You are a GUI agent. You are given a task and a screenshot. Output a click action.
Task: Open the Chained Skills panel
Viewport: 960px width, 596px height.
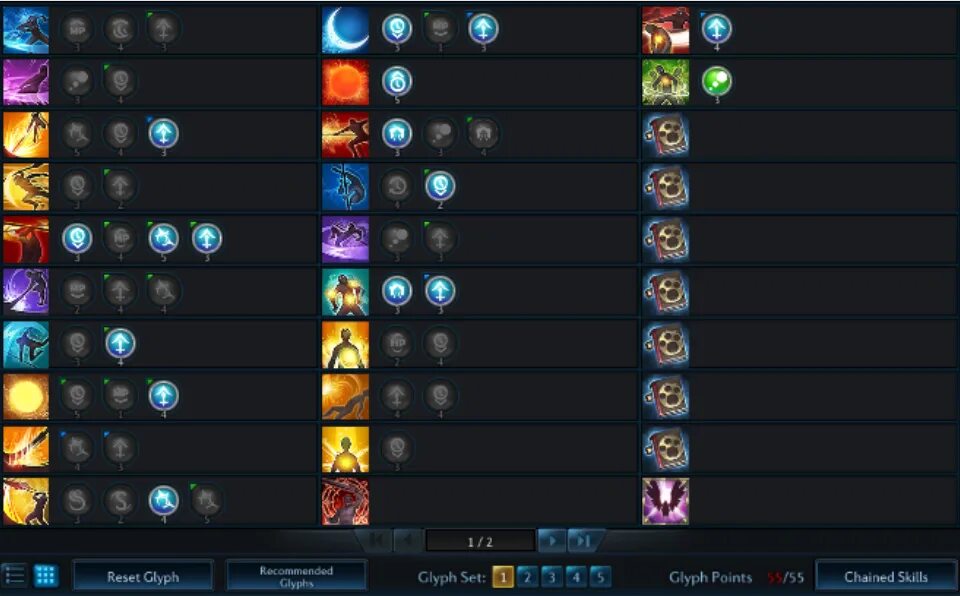pyautogui.click(x=886, y=576)
